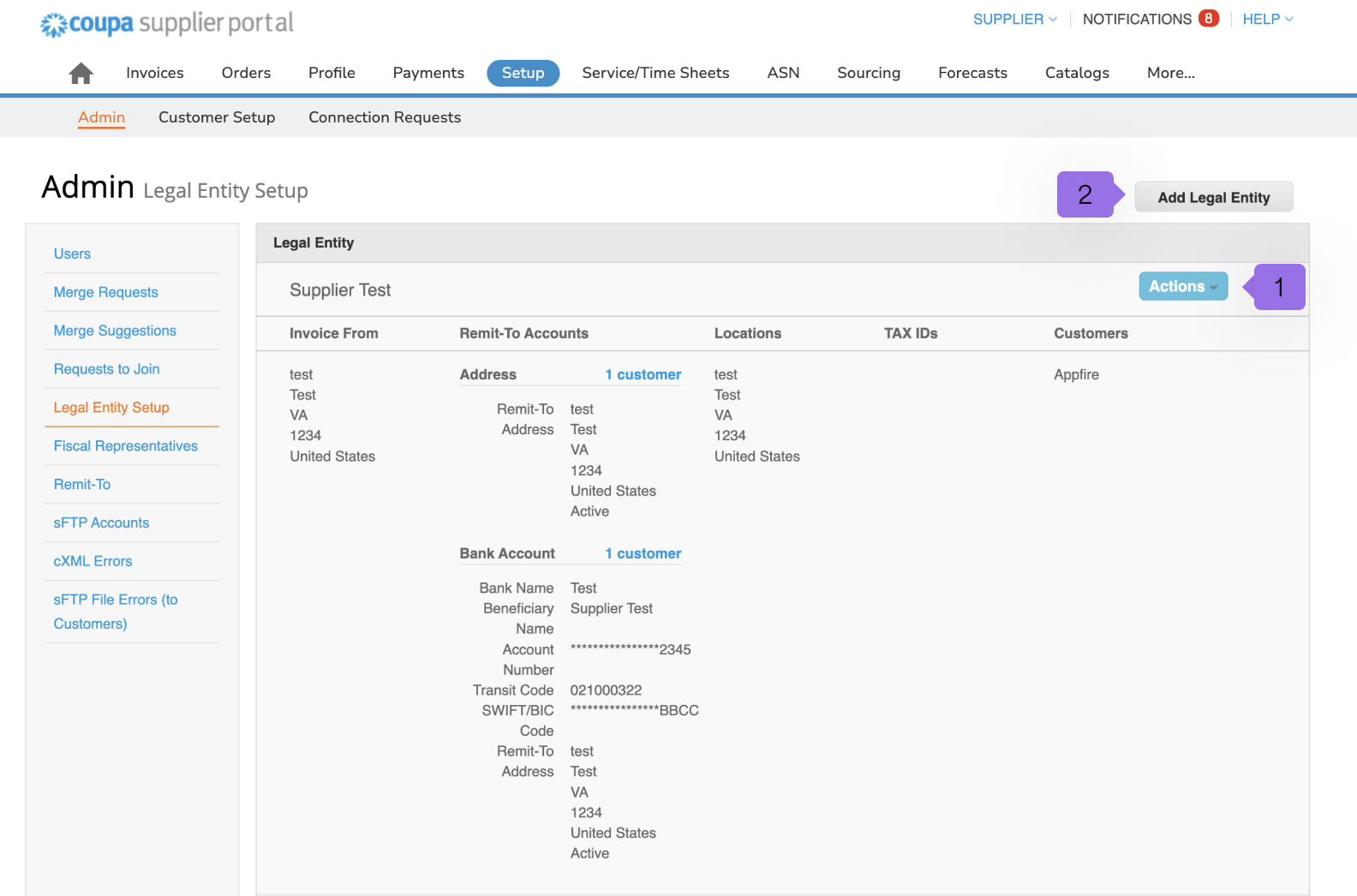Click the masked SWIFT/BIC code ending BBCC
The width and height of the screenshot is (1357, 896).
634,710
